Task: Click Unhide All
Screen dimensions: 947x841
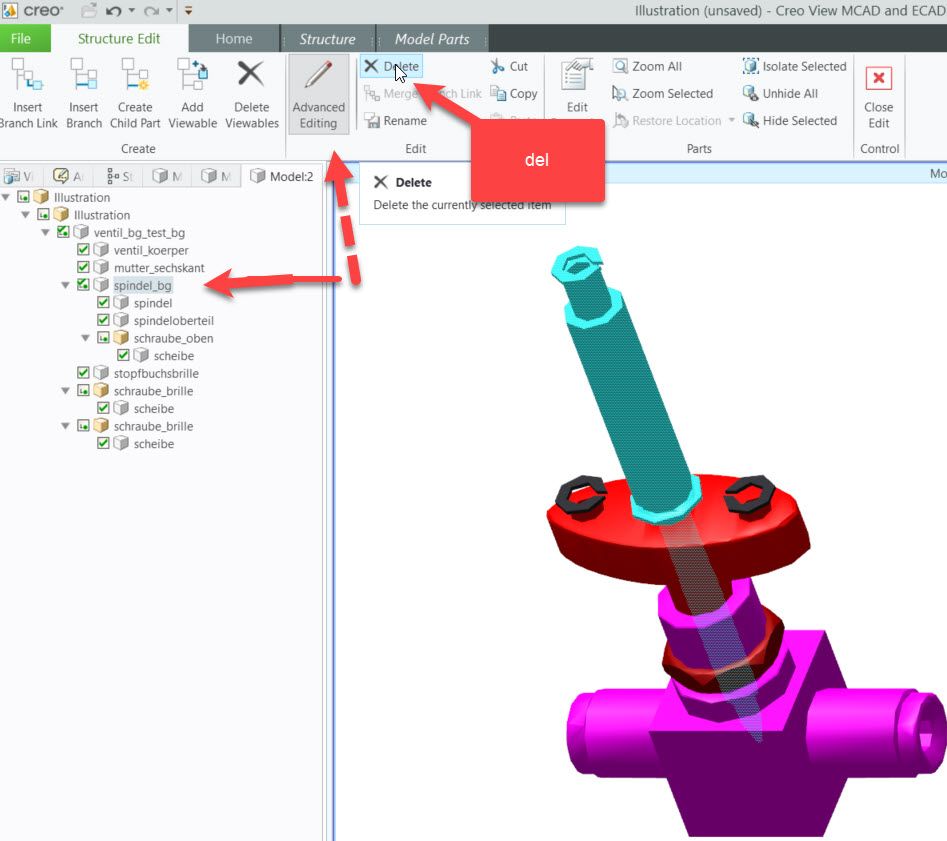Action: click(x=780, y=94)
